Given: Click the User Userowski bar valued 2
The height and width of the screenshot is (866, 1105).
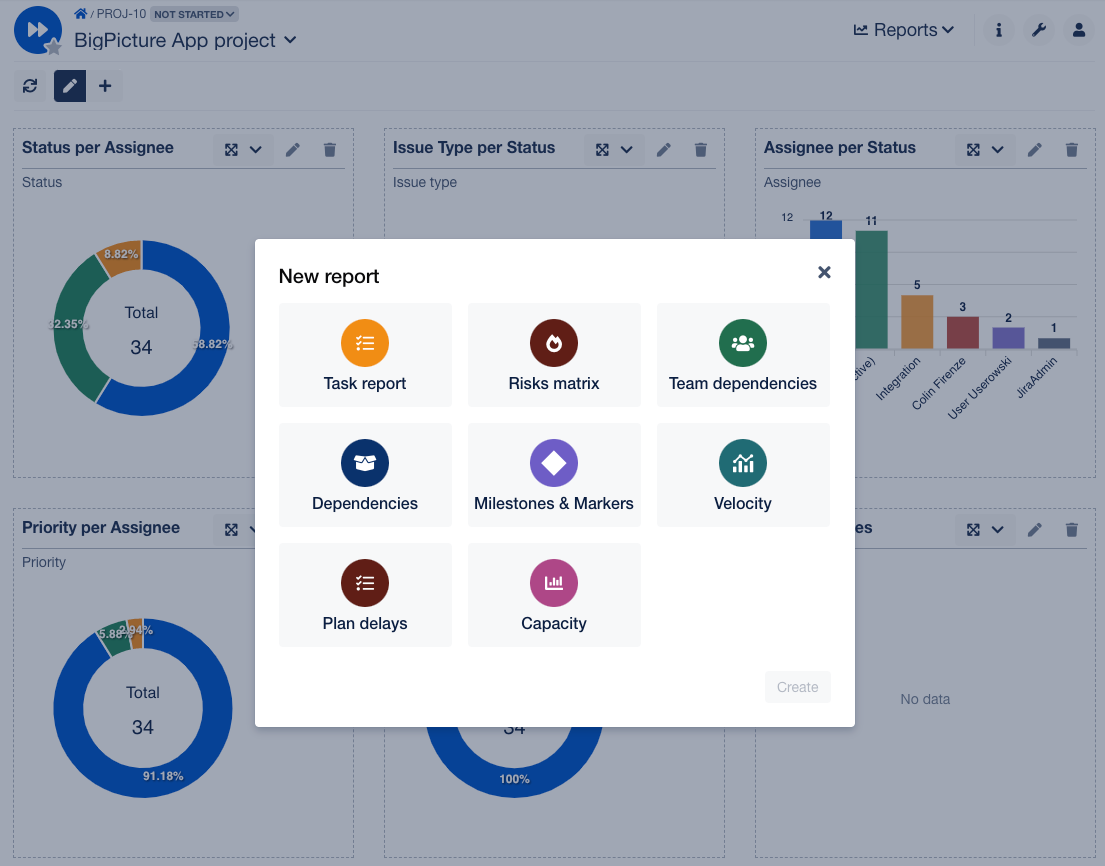Looking at the screenshot, I should point(1008,338).
